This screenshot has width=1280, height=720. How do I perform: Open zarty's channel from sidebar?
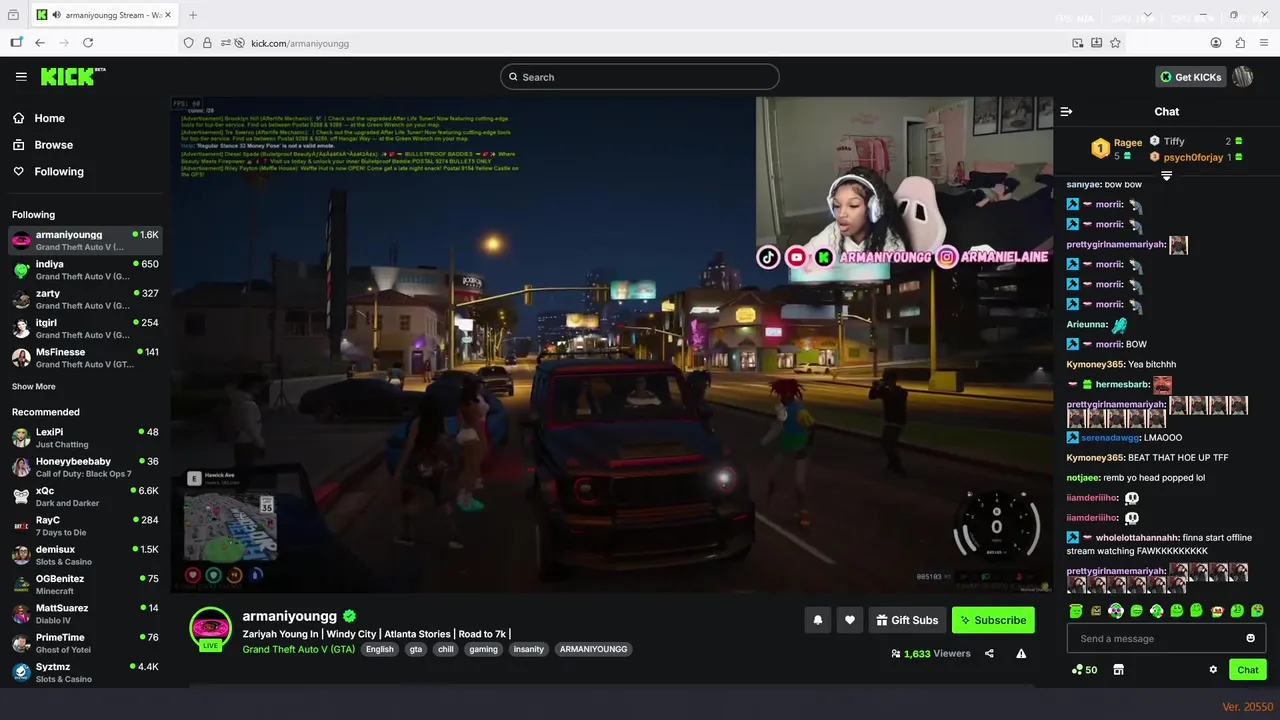85,299
